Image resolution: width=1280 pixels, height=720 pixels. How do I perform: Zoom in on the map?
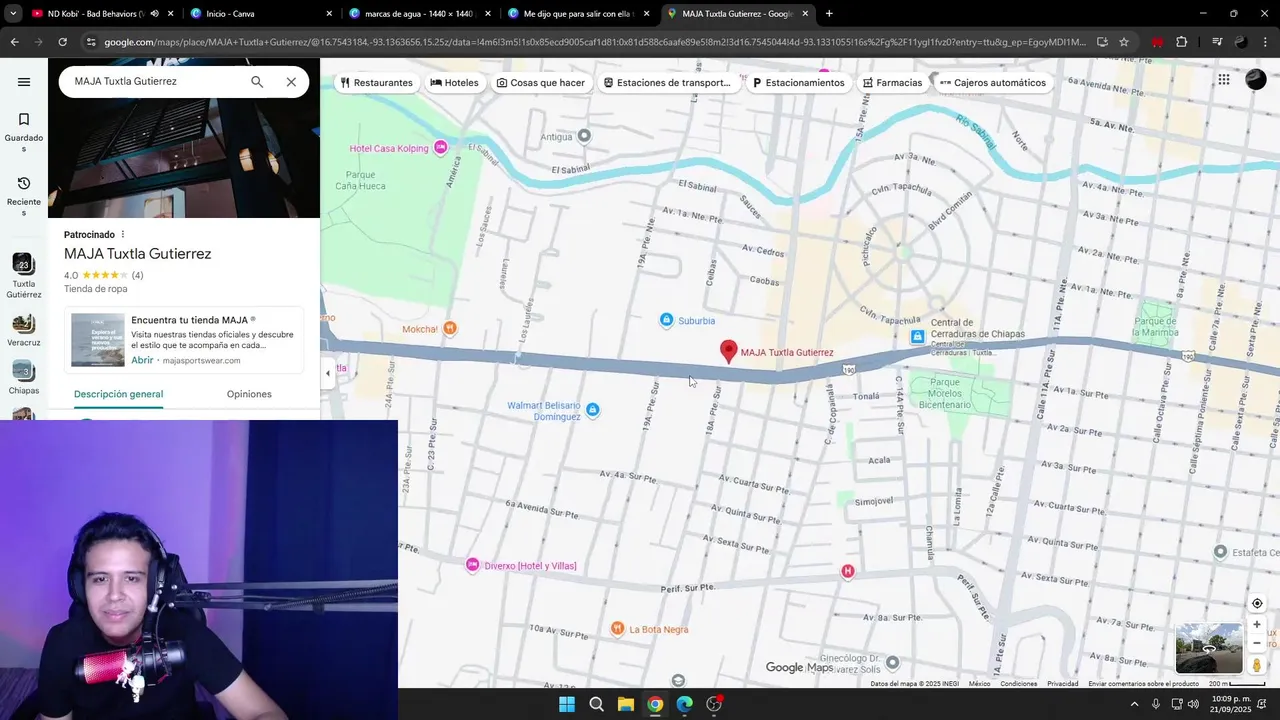click(x=1257, y=624)
